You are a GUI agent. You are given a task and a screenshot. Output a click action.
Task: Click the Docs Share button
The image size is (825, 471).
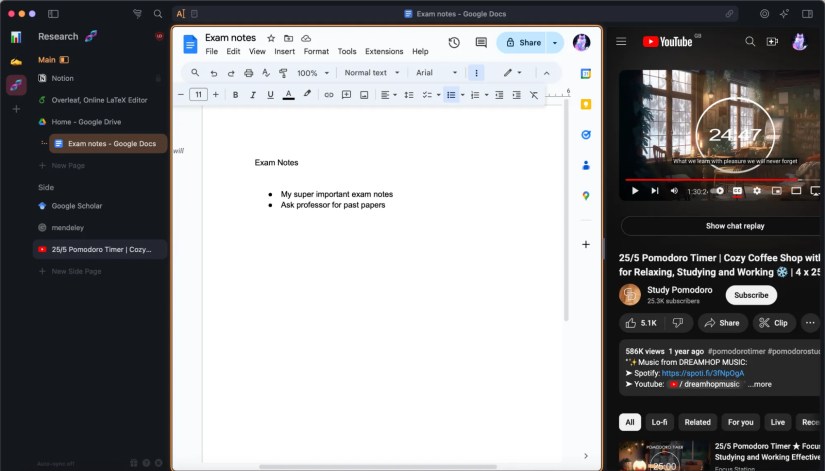[523, 43]
